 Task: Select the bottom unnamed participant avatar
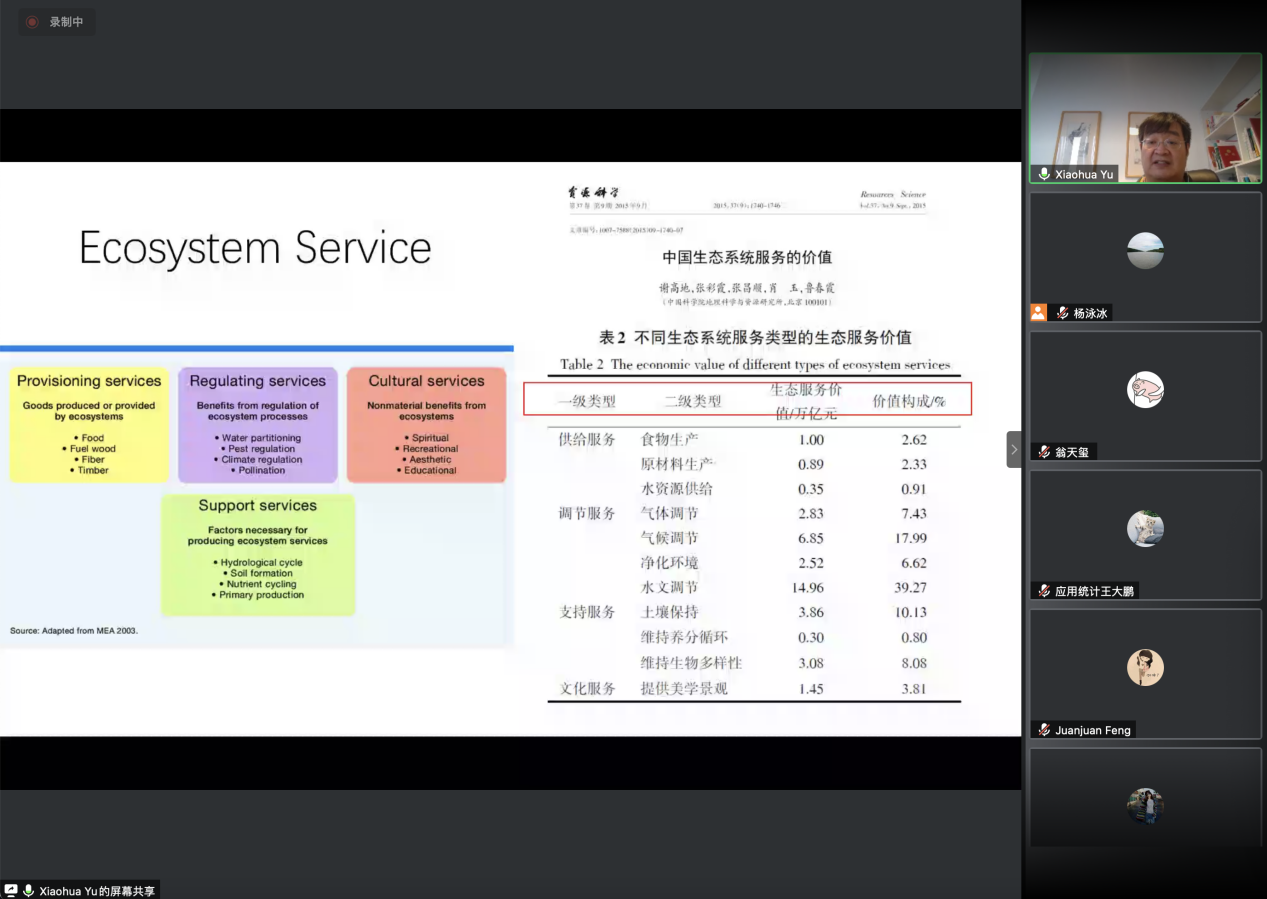[x=1145, y=805]
